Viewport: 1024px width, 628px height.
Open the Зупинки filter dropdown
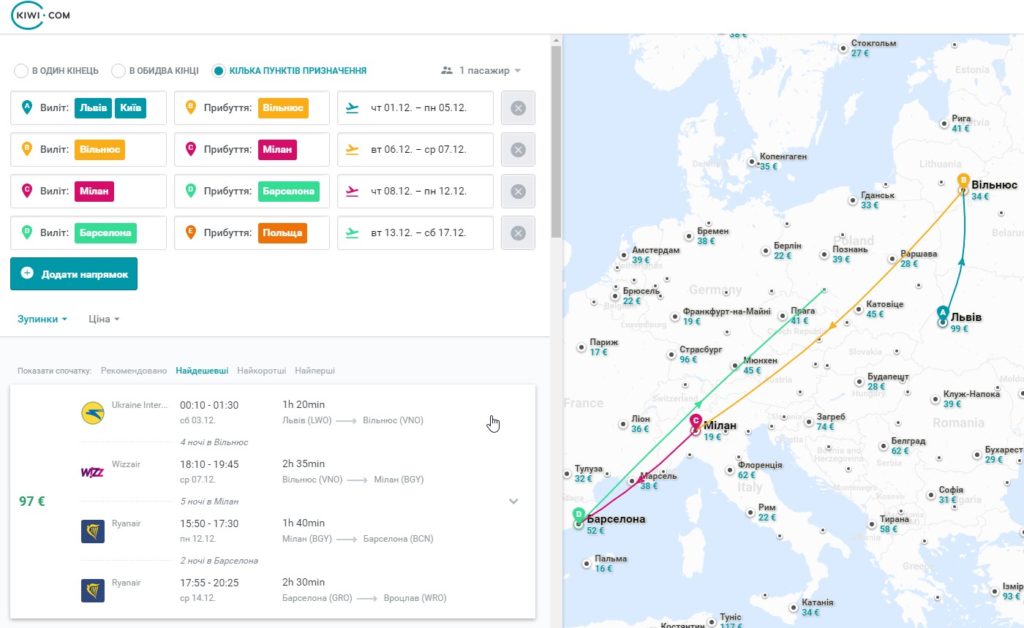point(42,319)
